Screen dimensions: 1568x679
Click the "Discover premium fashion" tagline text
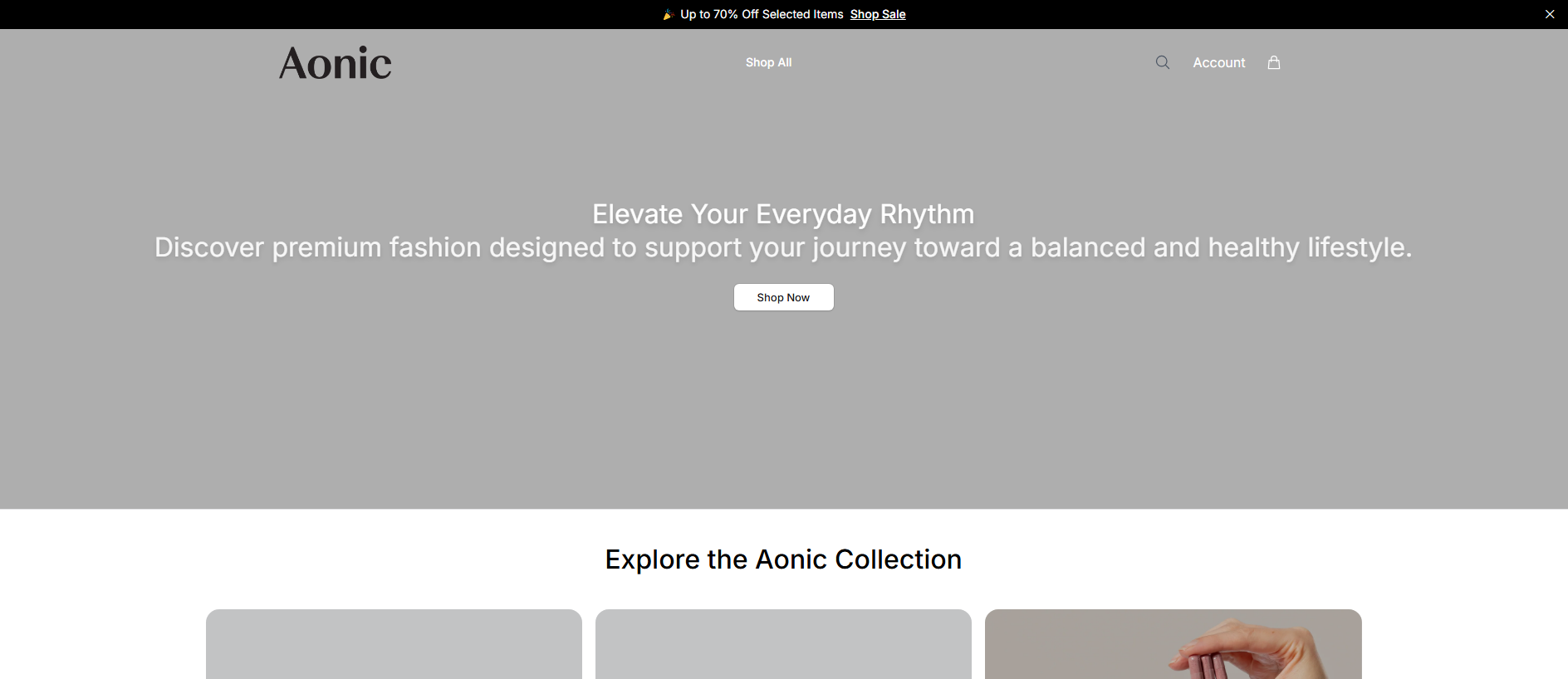click(x=783, y=247)
